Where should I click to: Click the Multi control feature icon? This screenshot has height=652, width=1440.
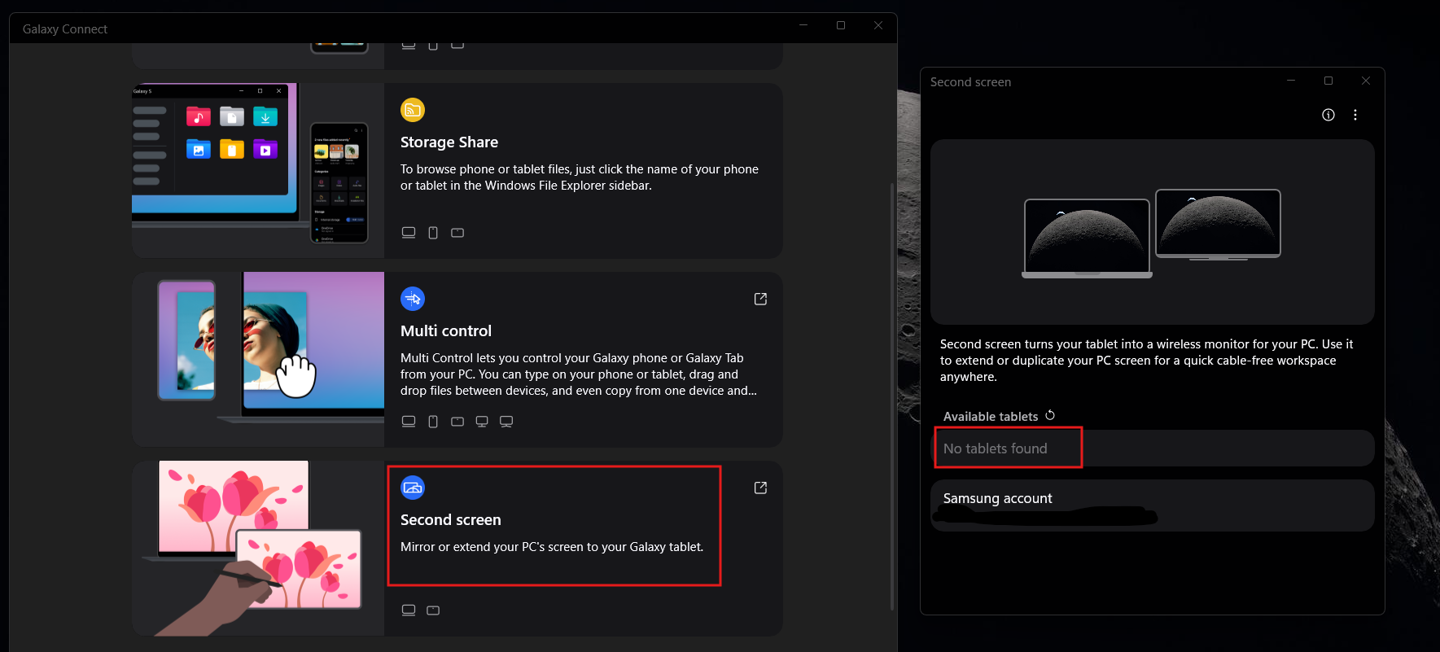(412, 298)
